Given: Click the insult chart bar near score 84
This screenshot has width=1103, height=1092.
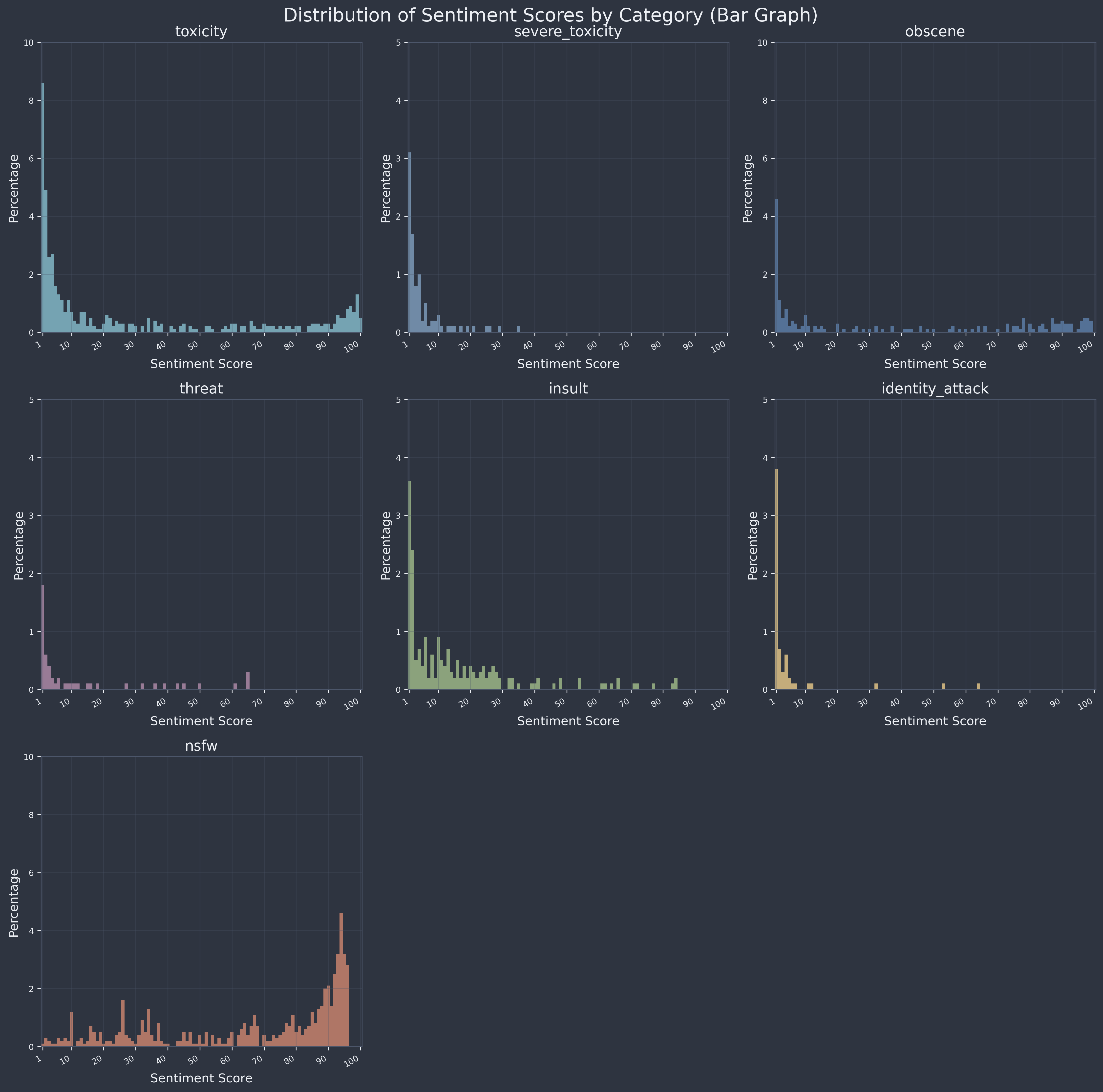Looking at the screenshot, I should 676,684.
